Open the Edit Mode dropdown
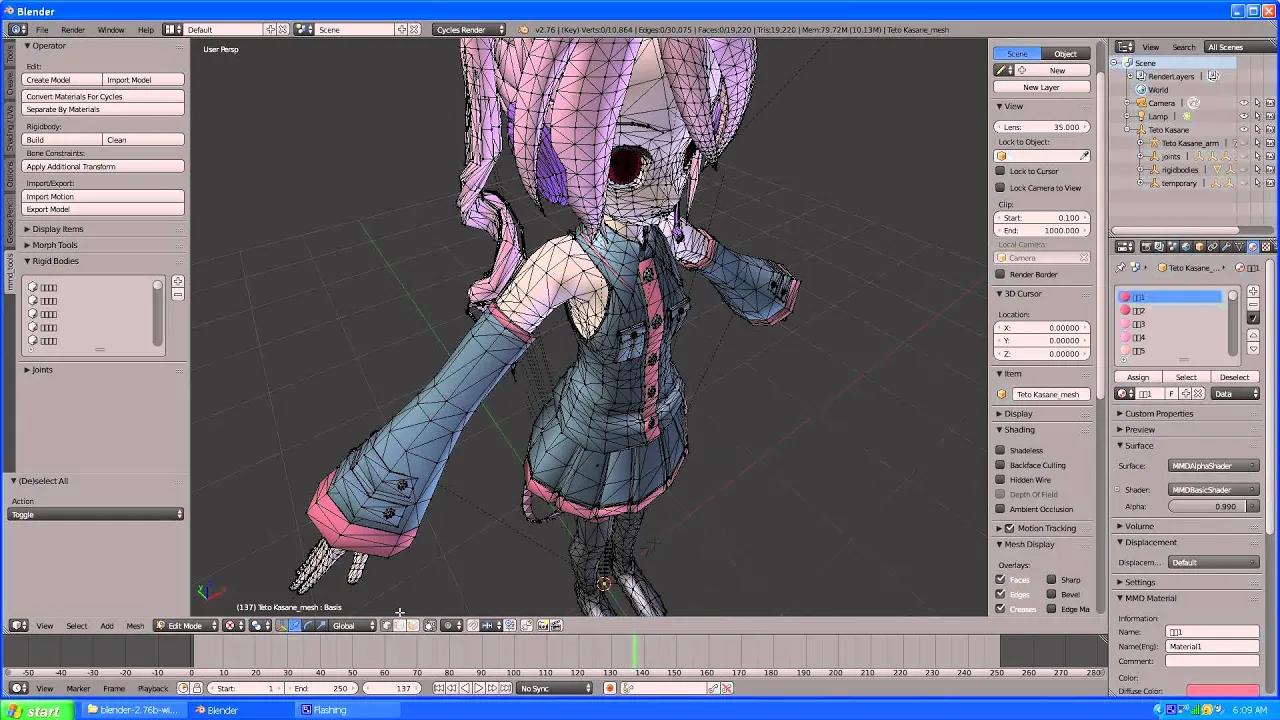Viewport: 1280px width, 720px height. pyautogui.click(x=185, y=625)
